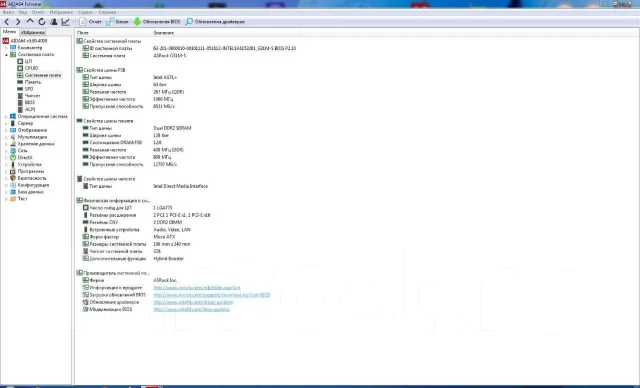Select the 2 DDR2 DIMM value
640x388 pixels.
tap(167, 222)
